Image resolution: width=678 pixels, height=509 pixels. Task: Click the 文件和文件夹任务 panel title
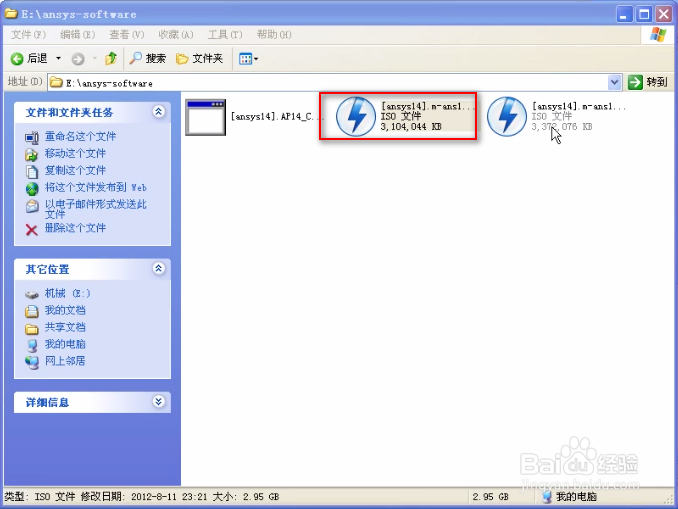69,112
